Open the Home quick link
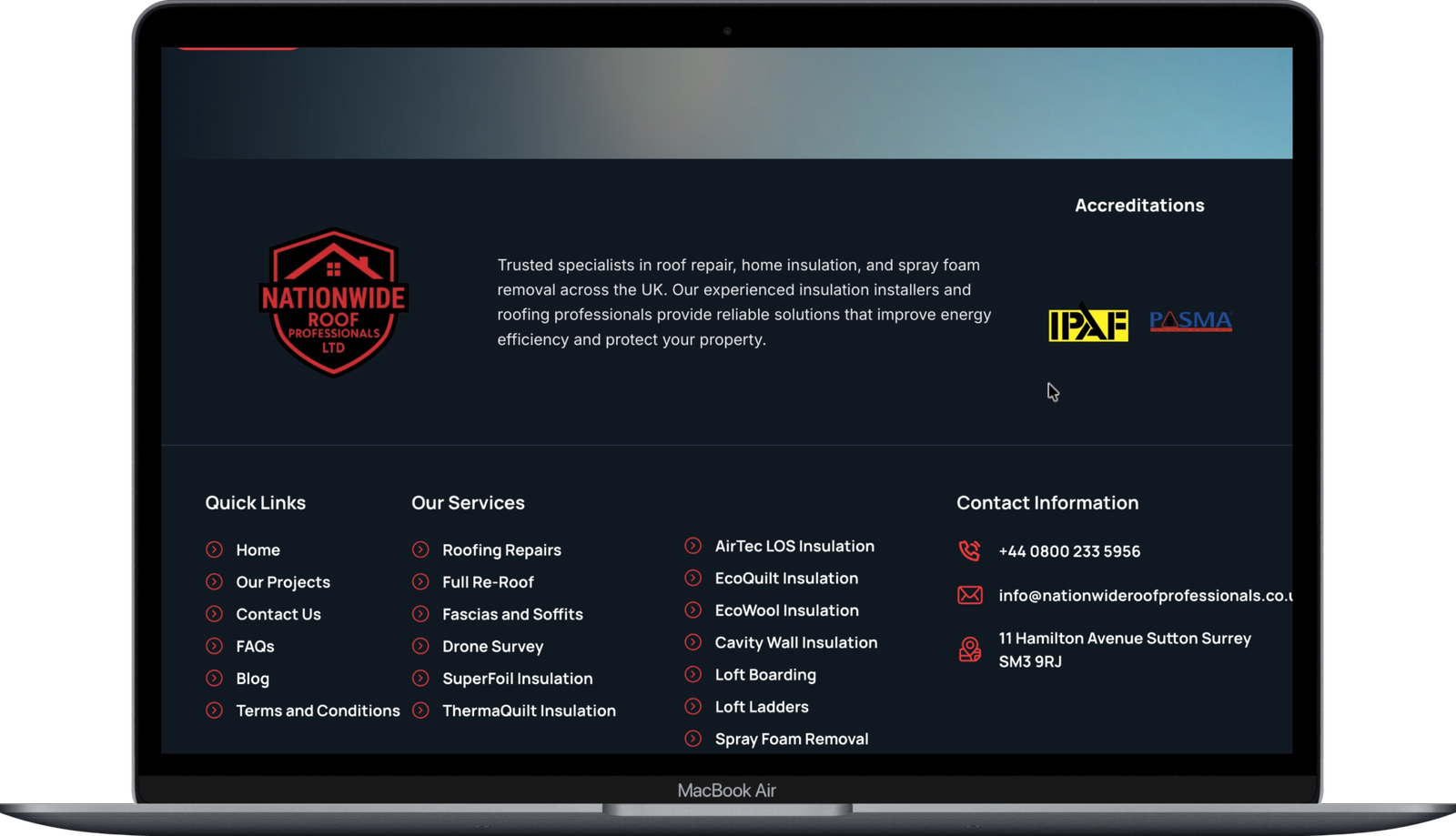 tap(258, 549)
